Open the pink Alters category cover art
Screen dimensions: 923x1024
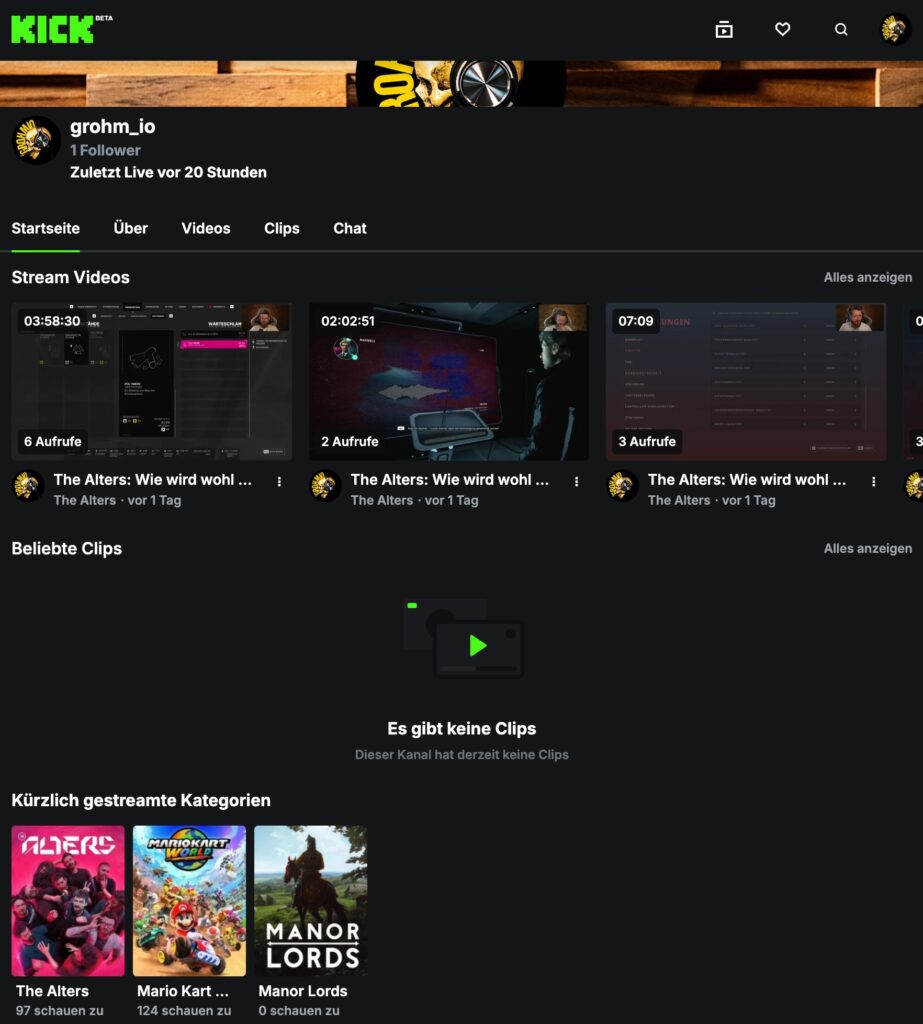pos(68,901)
